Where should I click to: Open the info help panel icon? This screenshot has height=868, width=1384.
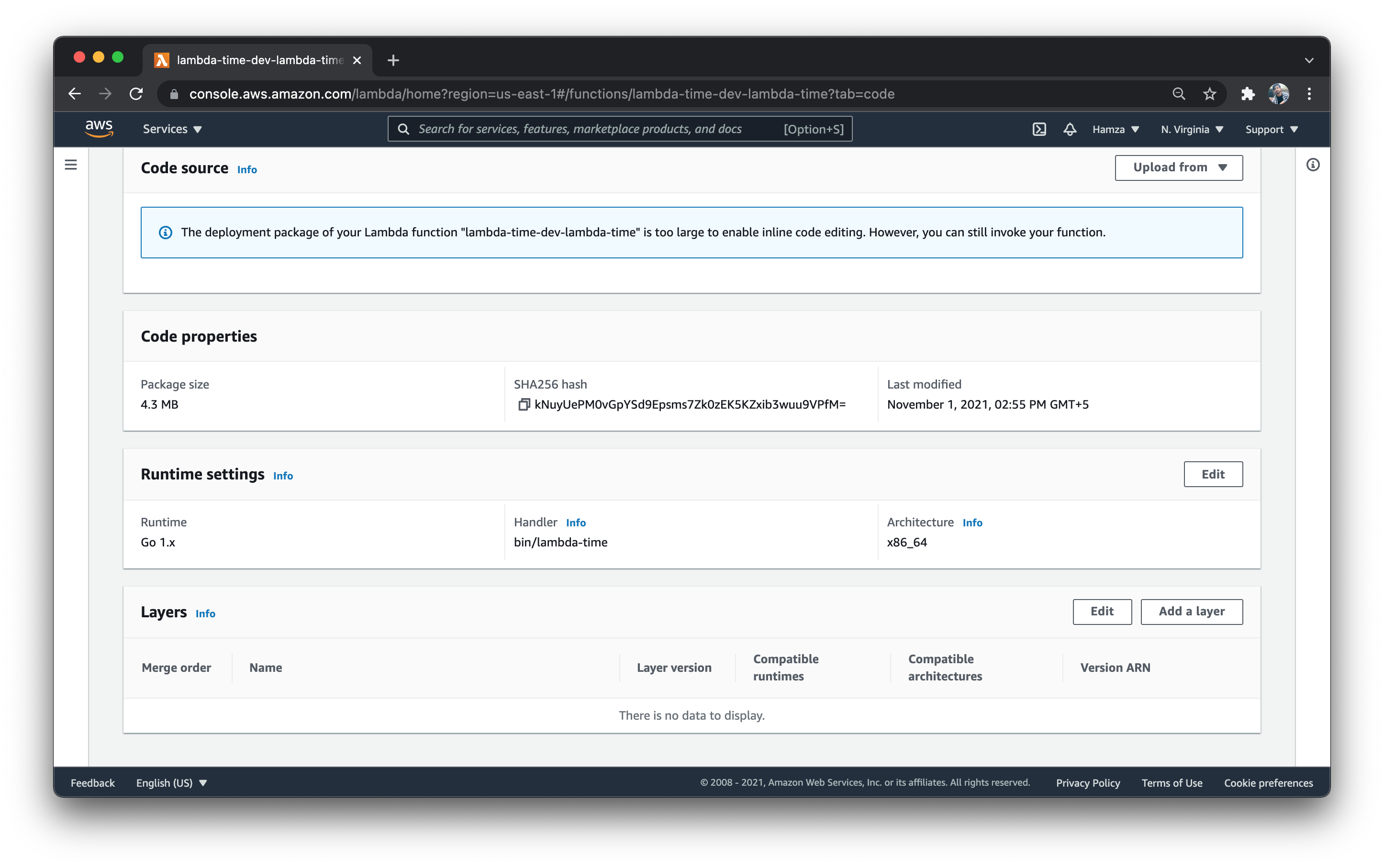[x=1313, y=166]
